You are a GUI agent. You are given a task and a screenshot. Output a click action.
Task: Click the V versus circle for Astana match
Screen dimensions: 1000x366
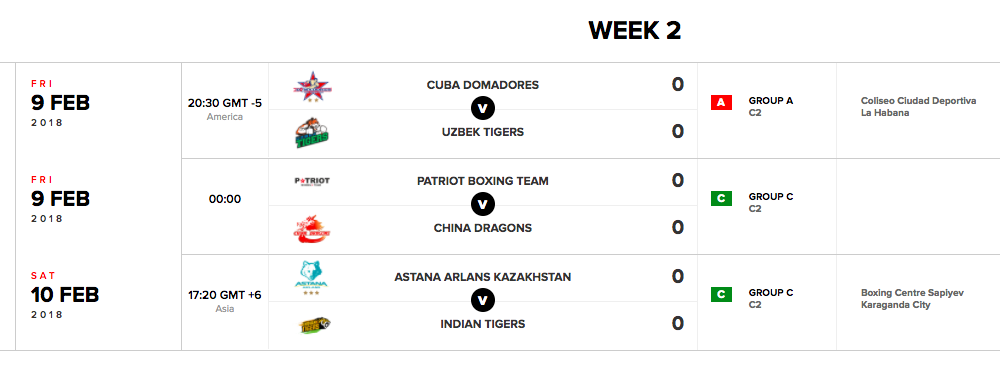pos(483,300)
